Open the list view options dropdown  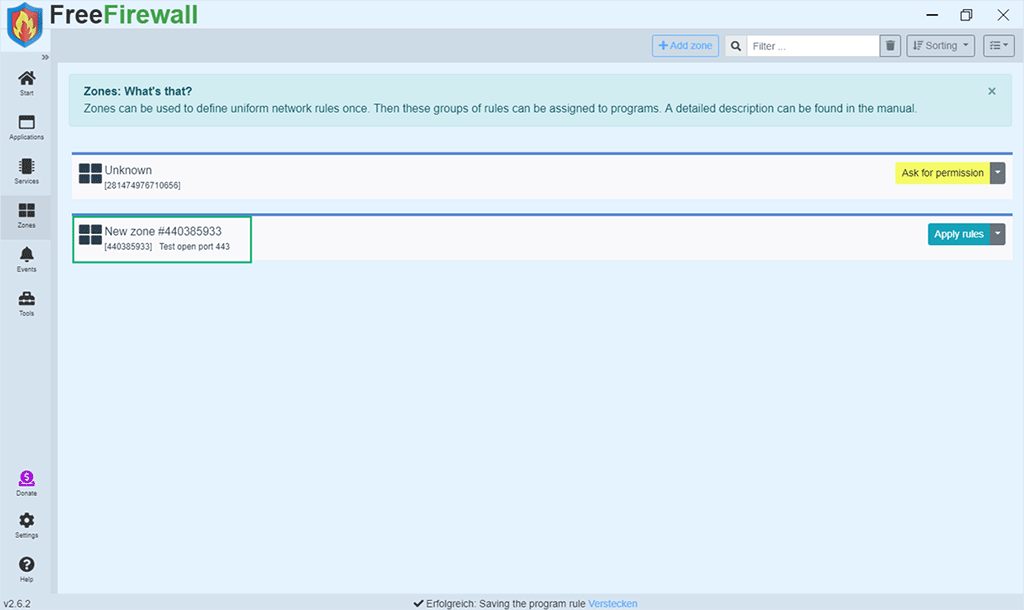click(x=998, y=46)
